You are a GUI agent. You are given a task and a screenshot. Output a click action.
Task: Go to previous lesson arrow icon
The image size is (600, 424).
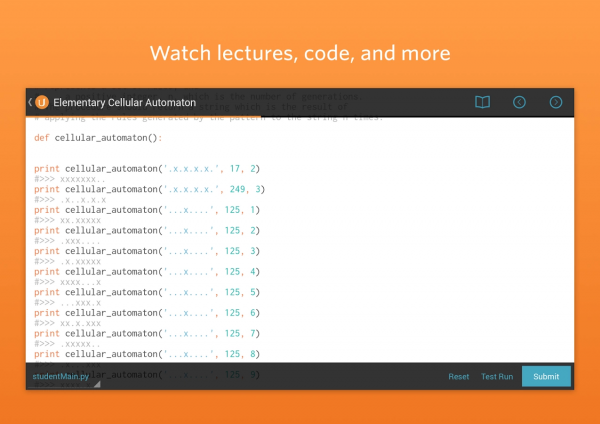point(519,102)
